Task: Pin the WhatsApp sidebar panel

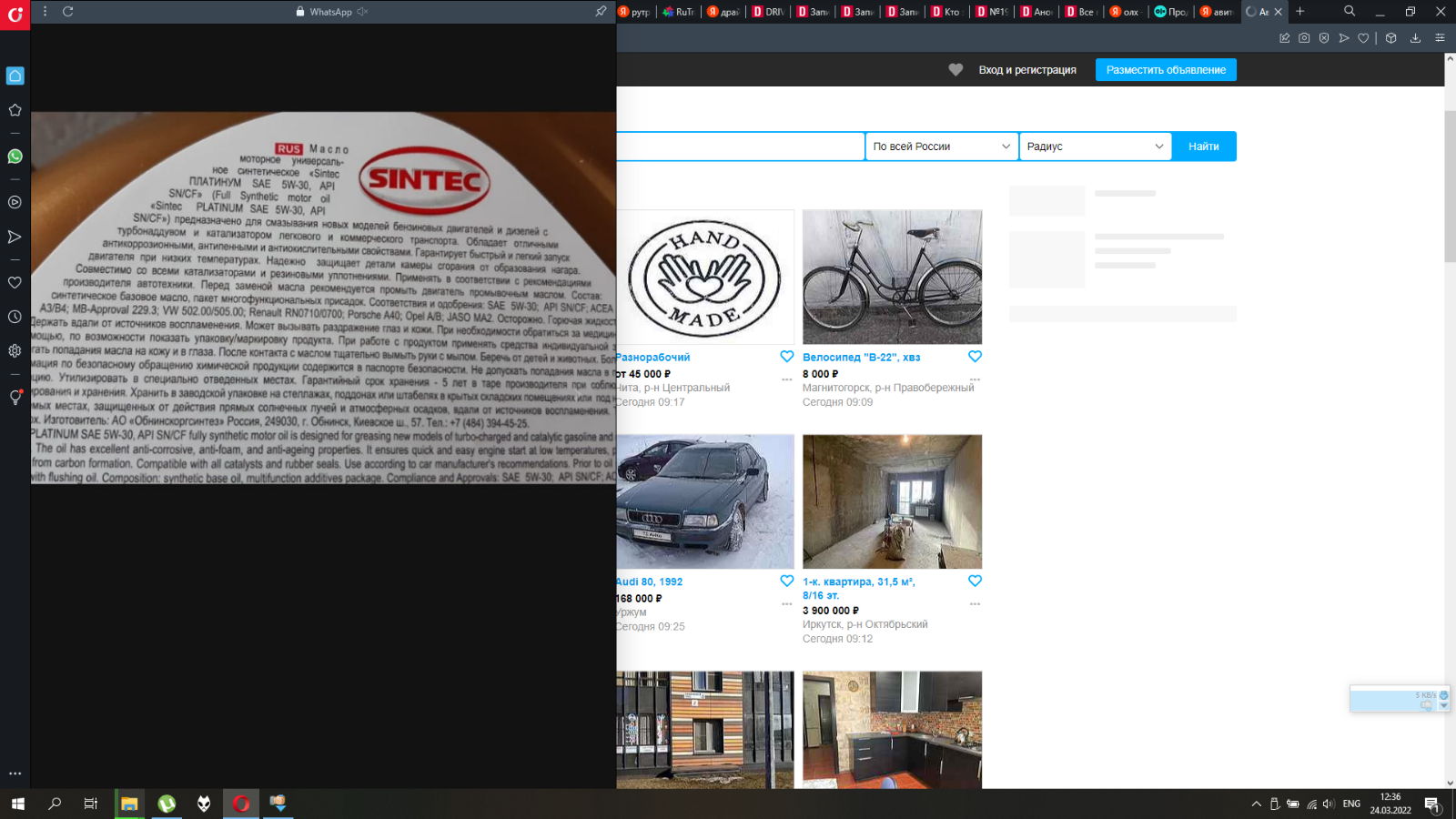Action: [601, 12]
